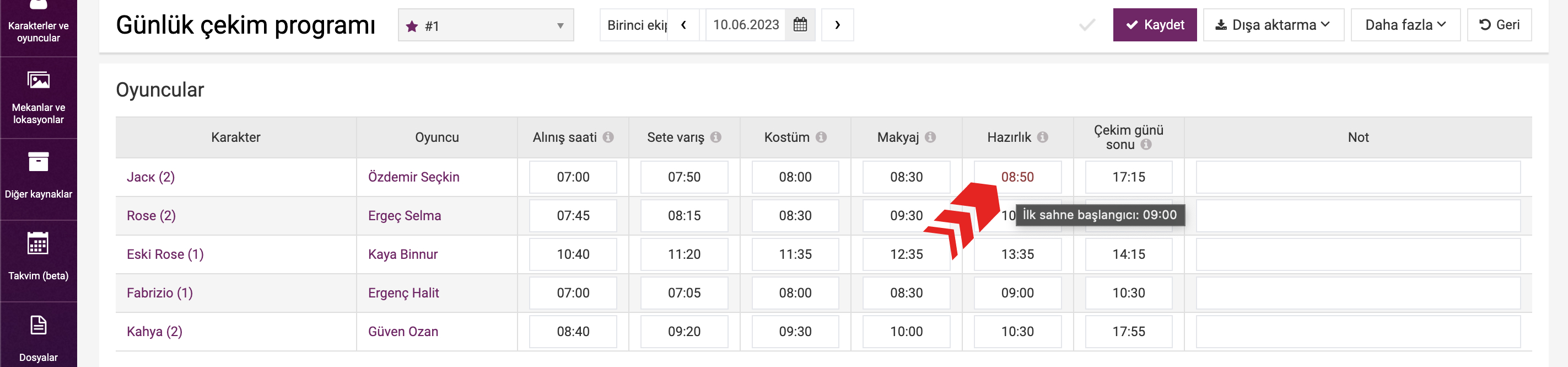The height and width of the screenshot is (367, 1568).
Task: Click info icon next to Kostüm
Action: tap(821, 137)
